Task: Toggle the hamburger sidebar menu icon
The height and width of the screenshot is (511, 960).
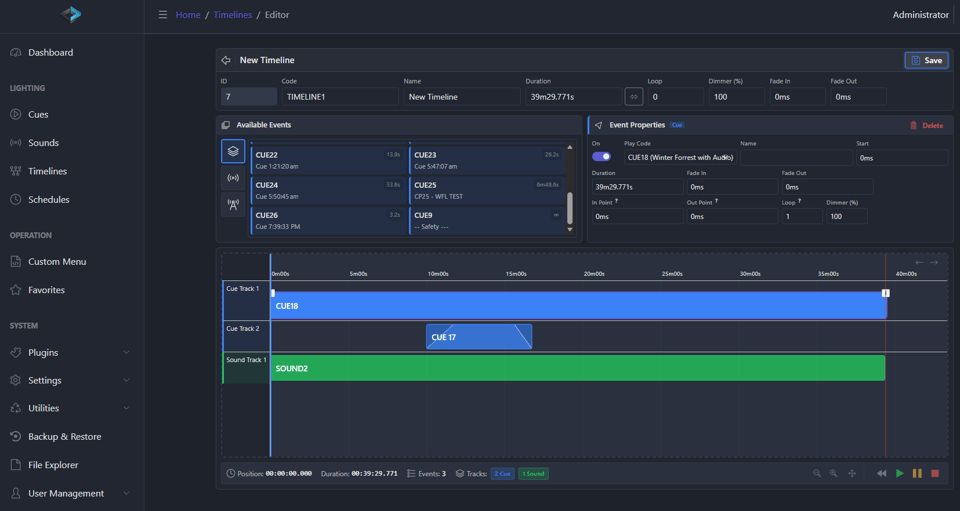Action: click(163, 15)
